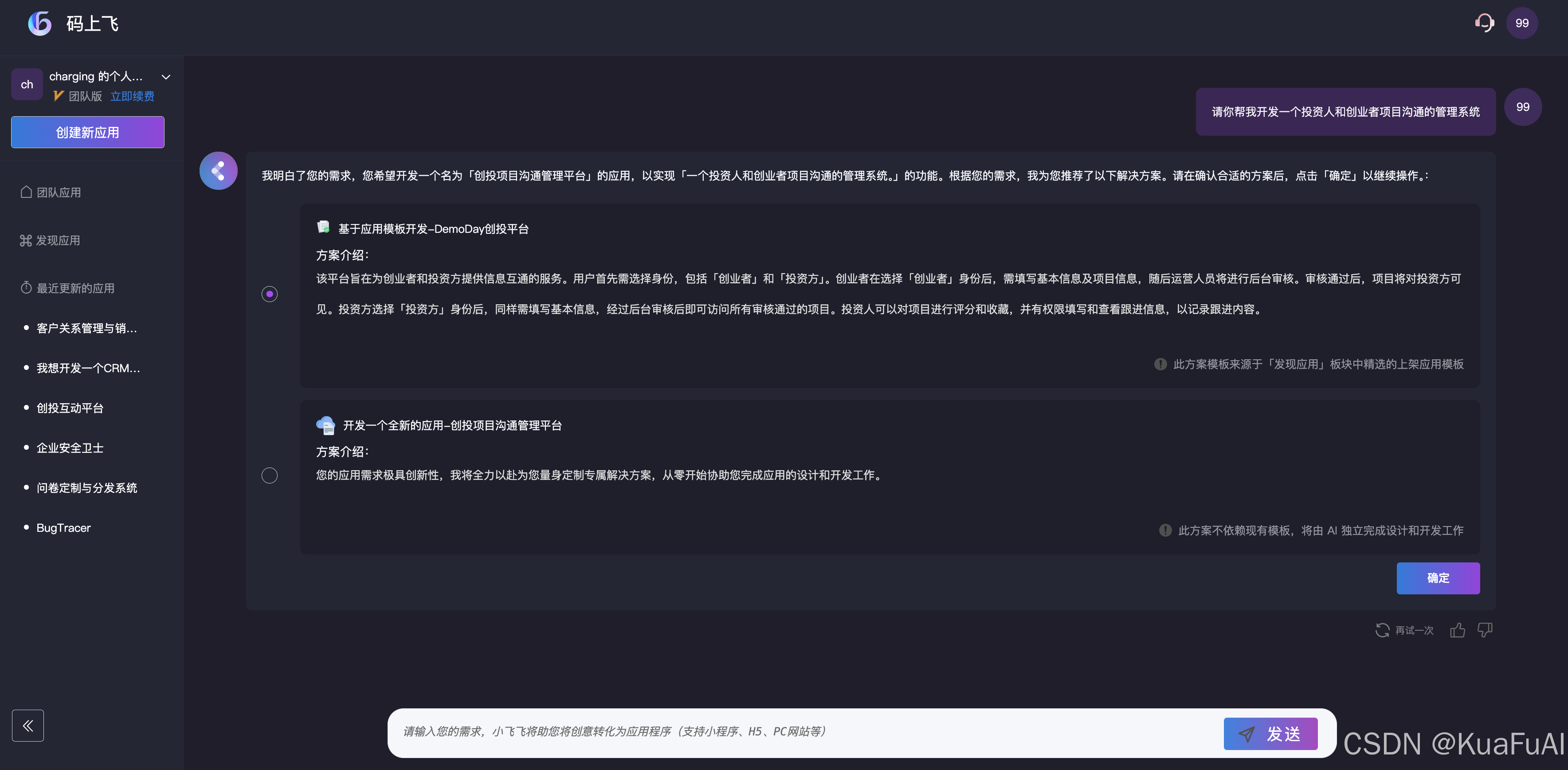Select the 开发一个全新的应用 radio option
This screenshot has width=1568, height=770.
click(270, 475)
